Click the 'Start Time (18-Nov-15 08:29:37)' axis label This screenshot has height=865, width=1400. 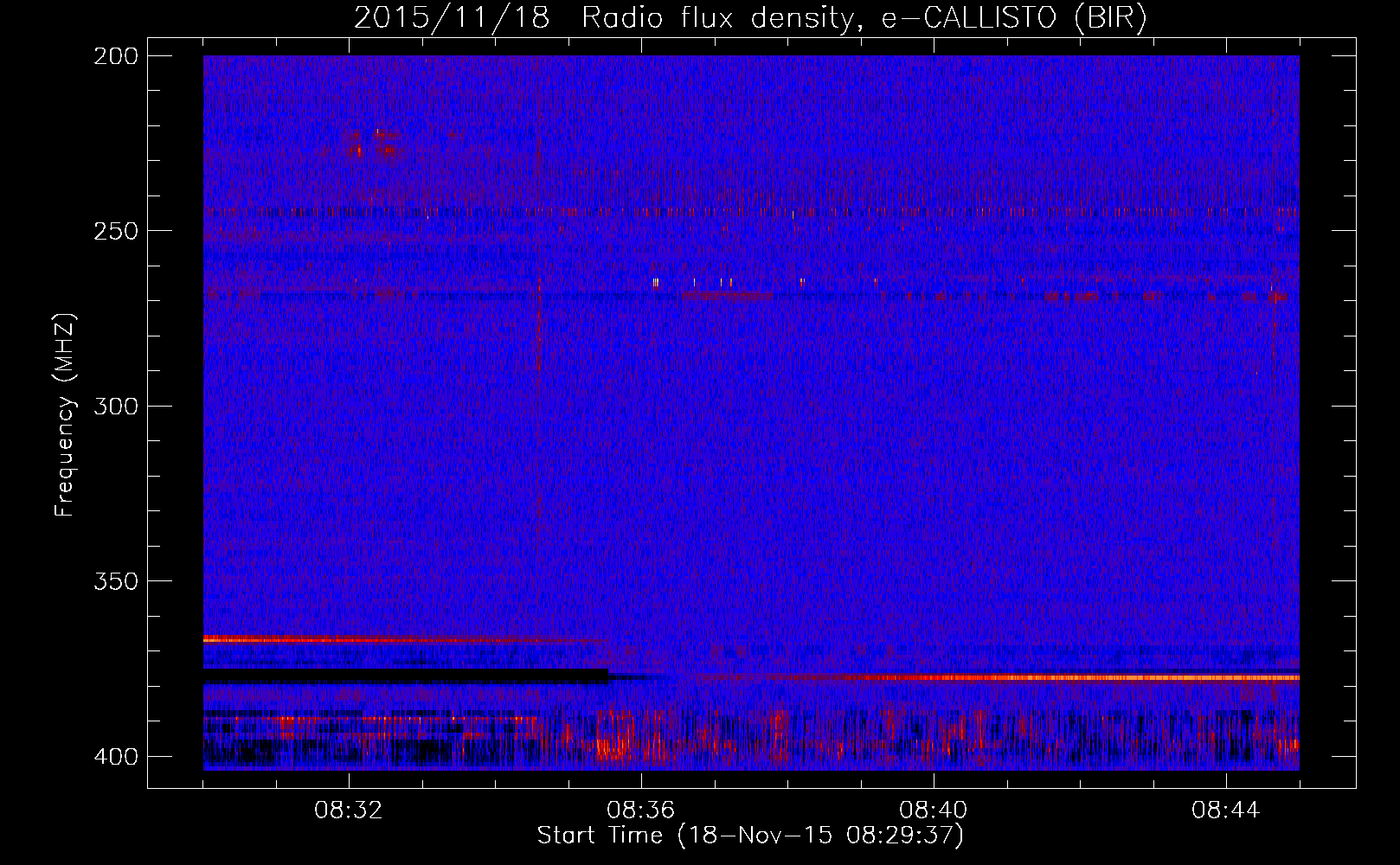click(750, 836)
